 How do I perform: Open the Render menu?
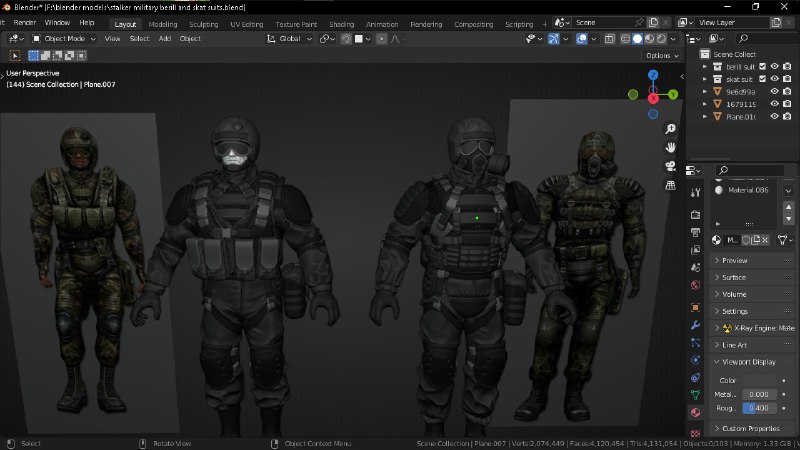[x=24, y=23]
